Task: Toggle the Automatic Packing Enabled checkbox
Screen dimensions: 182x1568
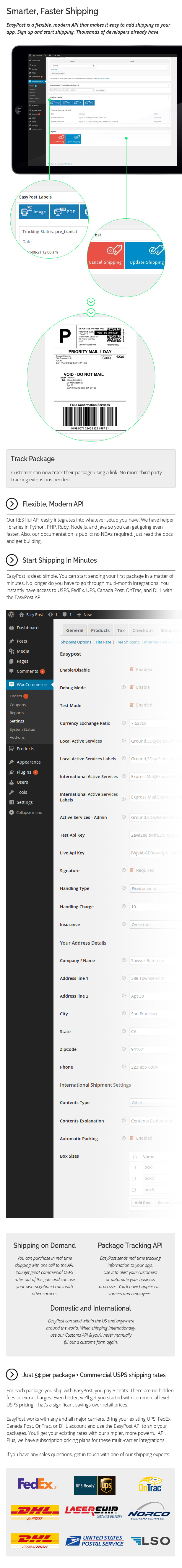Action: tap(131, 1138)
